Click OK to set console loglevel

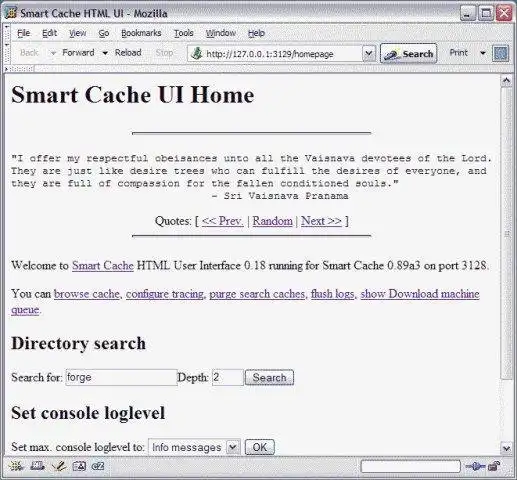(260, 447)
